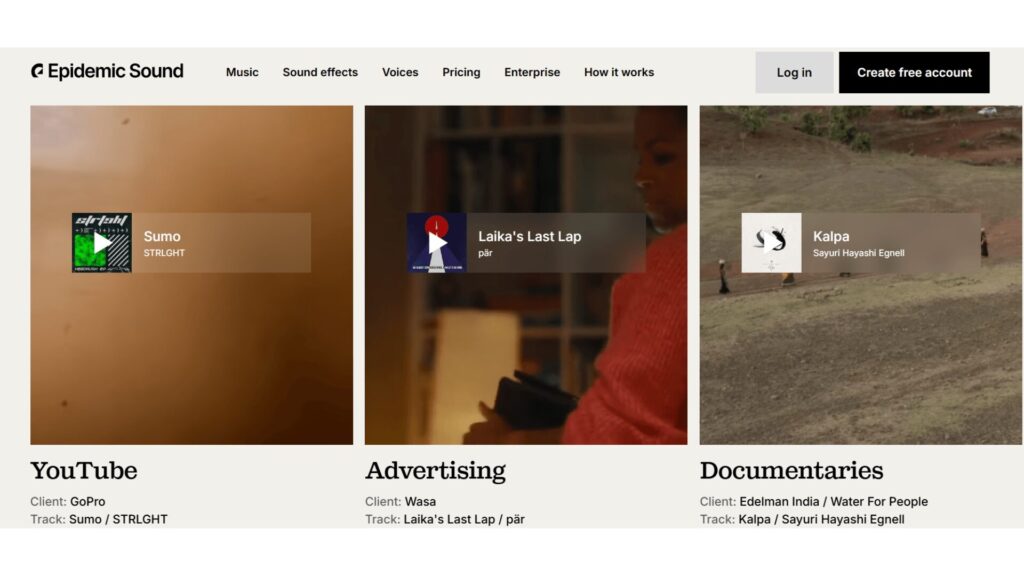Select the Enterprise navigation item
This screenshot has height=576, width=1024.
pos(532,72)
